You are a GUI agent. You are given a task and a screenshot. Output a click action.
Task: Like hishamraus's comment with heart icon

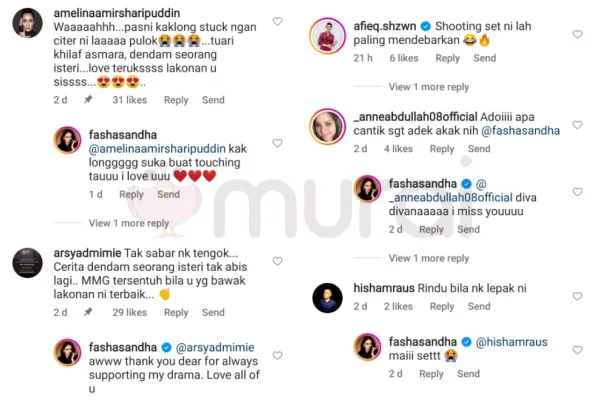[577, 296]
